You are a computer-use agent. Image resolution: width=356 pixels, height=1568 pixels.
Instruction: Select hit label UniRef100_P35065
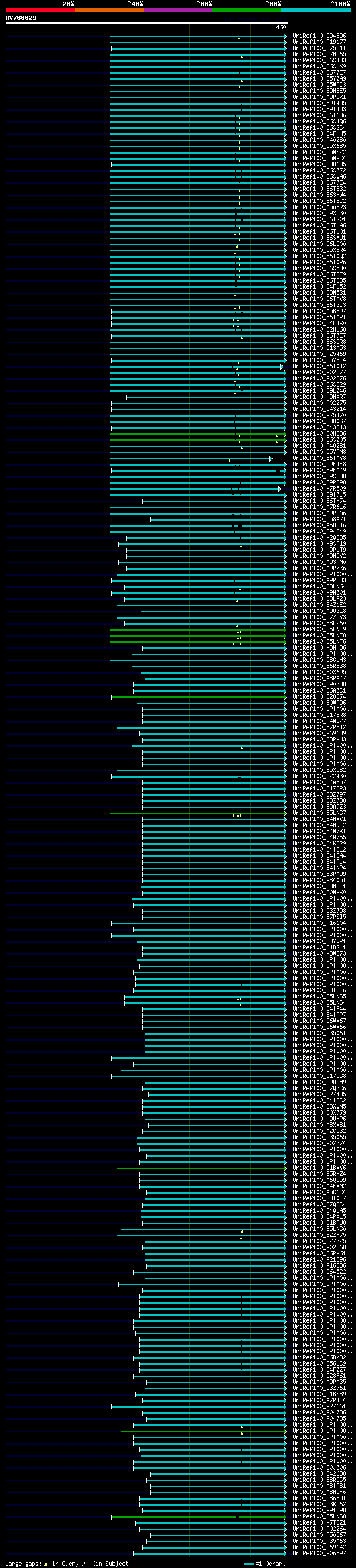[x=319, y=1137]
